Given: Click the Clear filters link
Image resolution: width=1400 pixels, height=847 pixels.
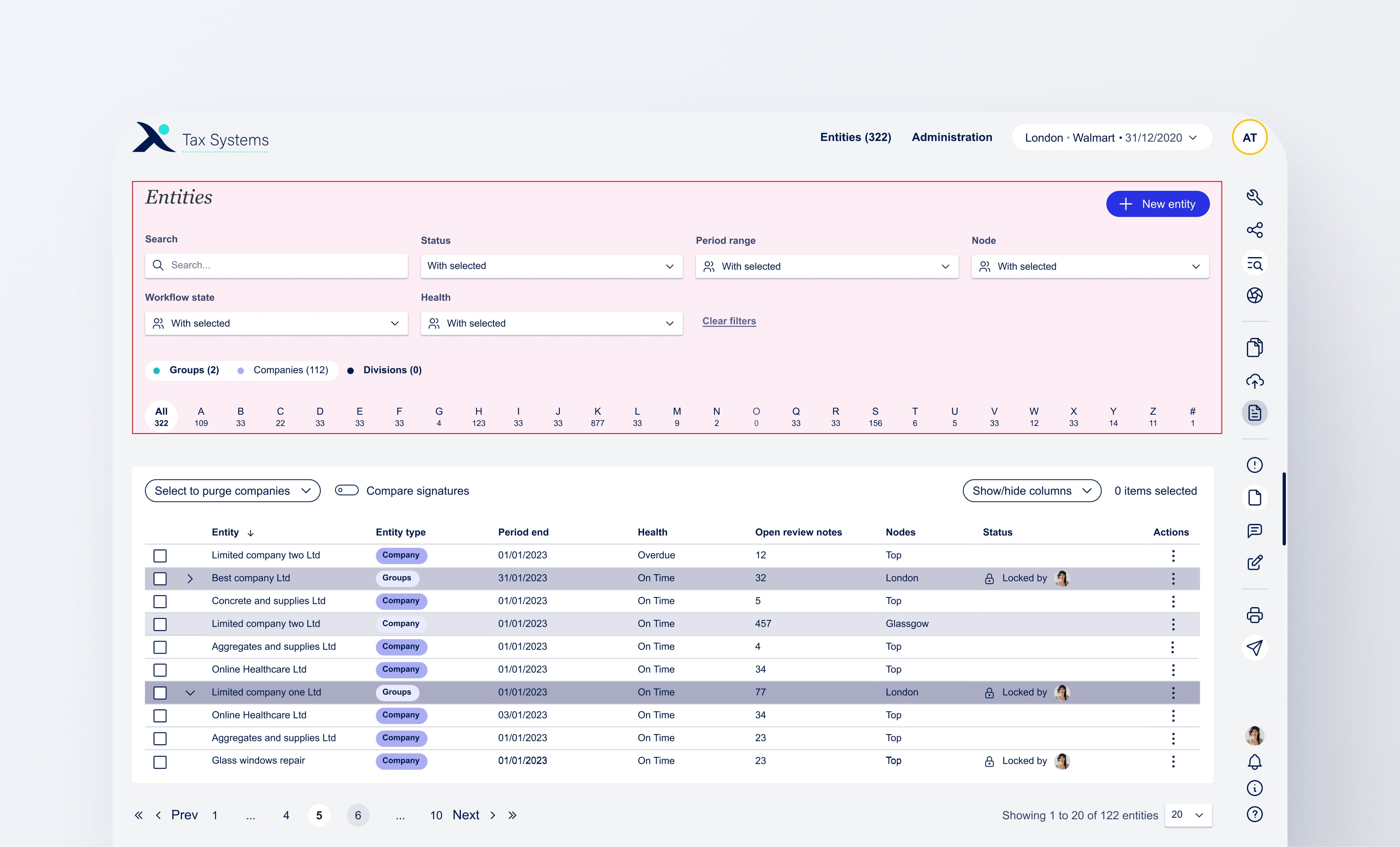Looking at the screenshot, I should (729, 321).
